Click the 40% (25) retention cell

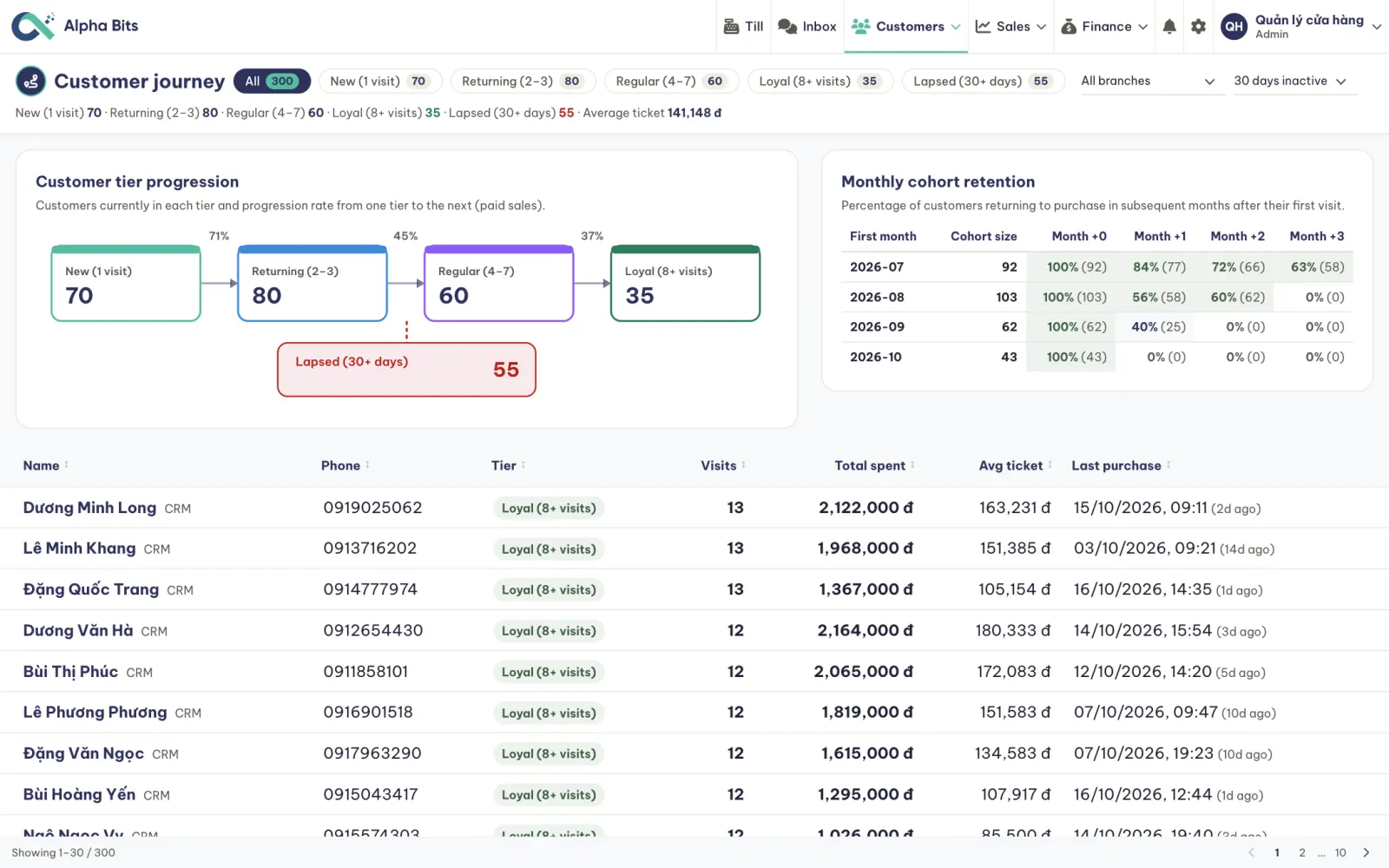[1158, 327]
